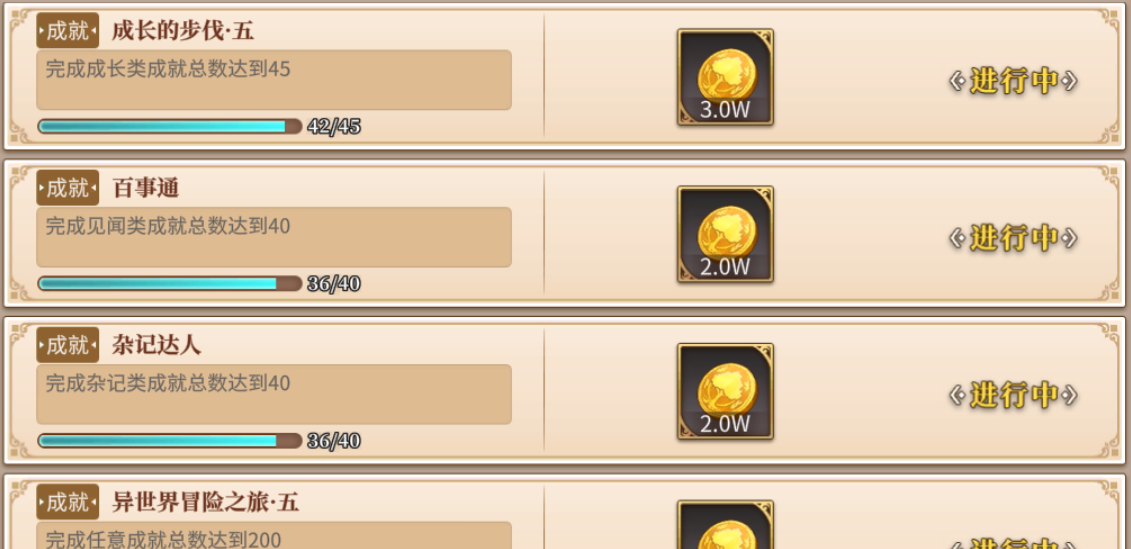Click description 完成成长类成就总数达到45
Viewport: 1131px width, 549px height.
167,69
